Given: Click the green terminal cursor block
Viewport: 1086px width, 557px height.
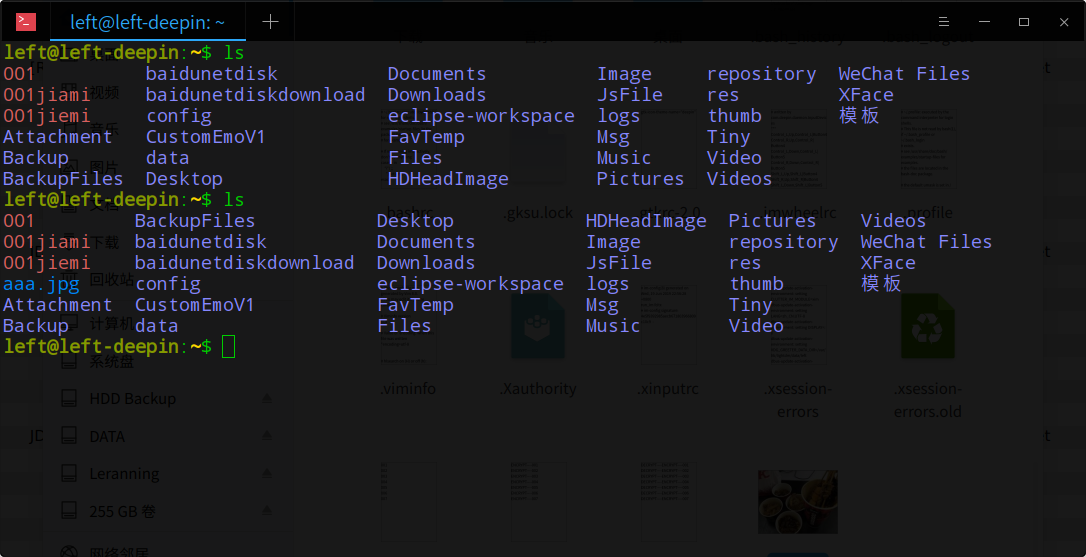Looking at the screenshot, I should (229, 346).
